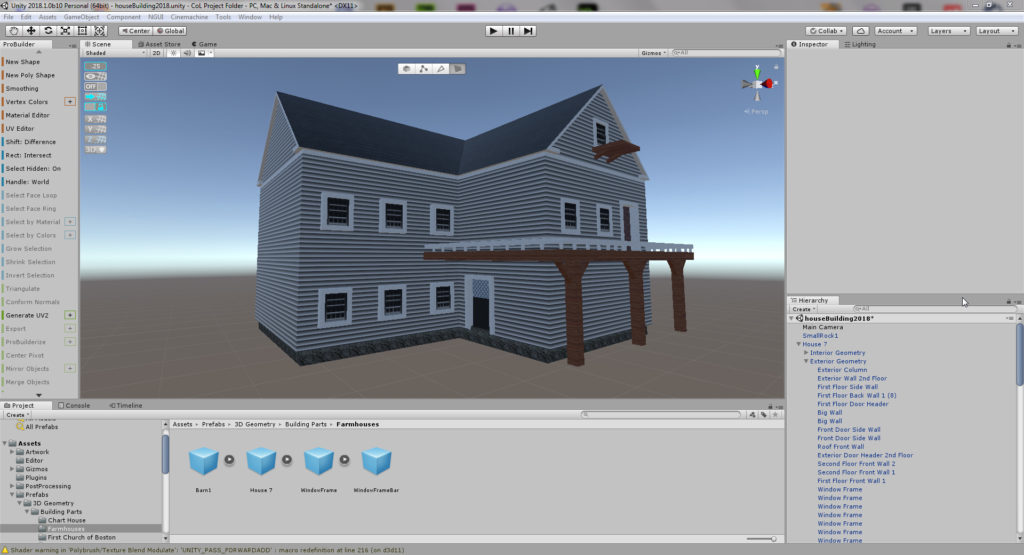Click New Shape in ProBuilder panel
Image resolution: width=1024 pixels, height=555 pixels.
[23, 62]
